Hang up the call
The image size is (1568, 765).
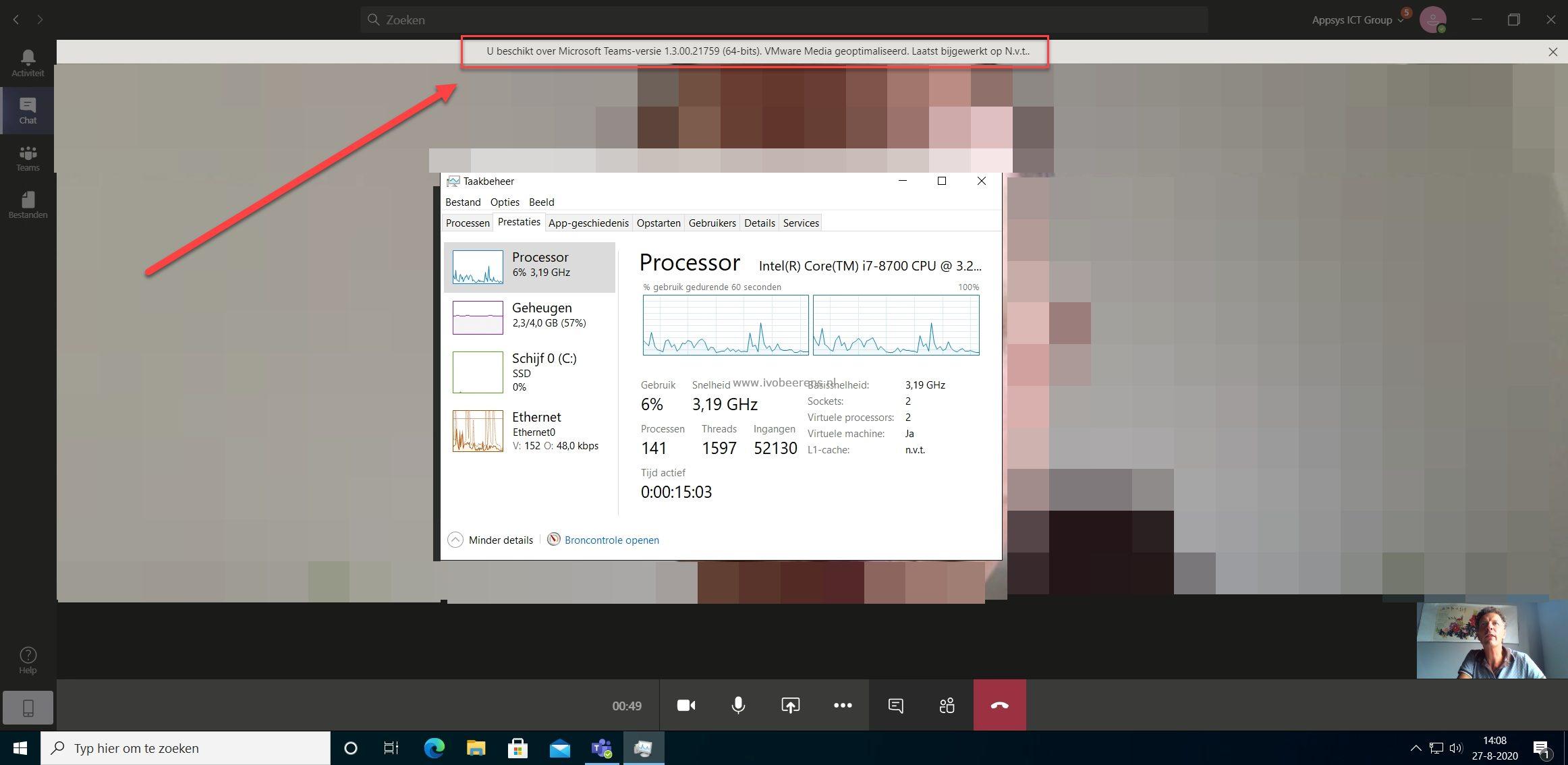(1000, 705)
